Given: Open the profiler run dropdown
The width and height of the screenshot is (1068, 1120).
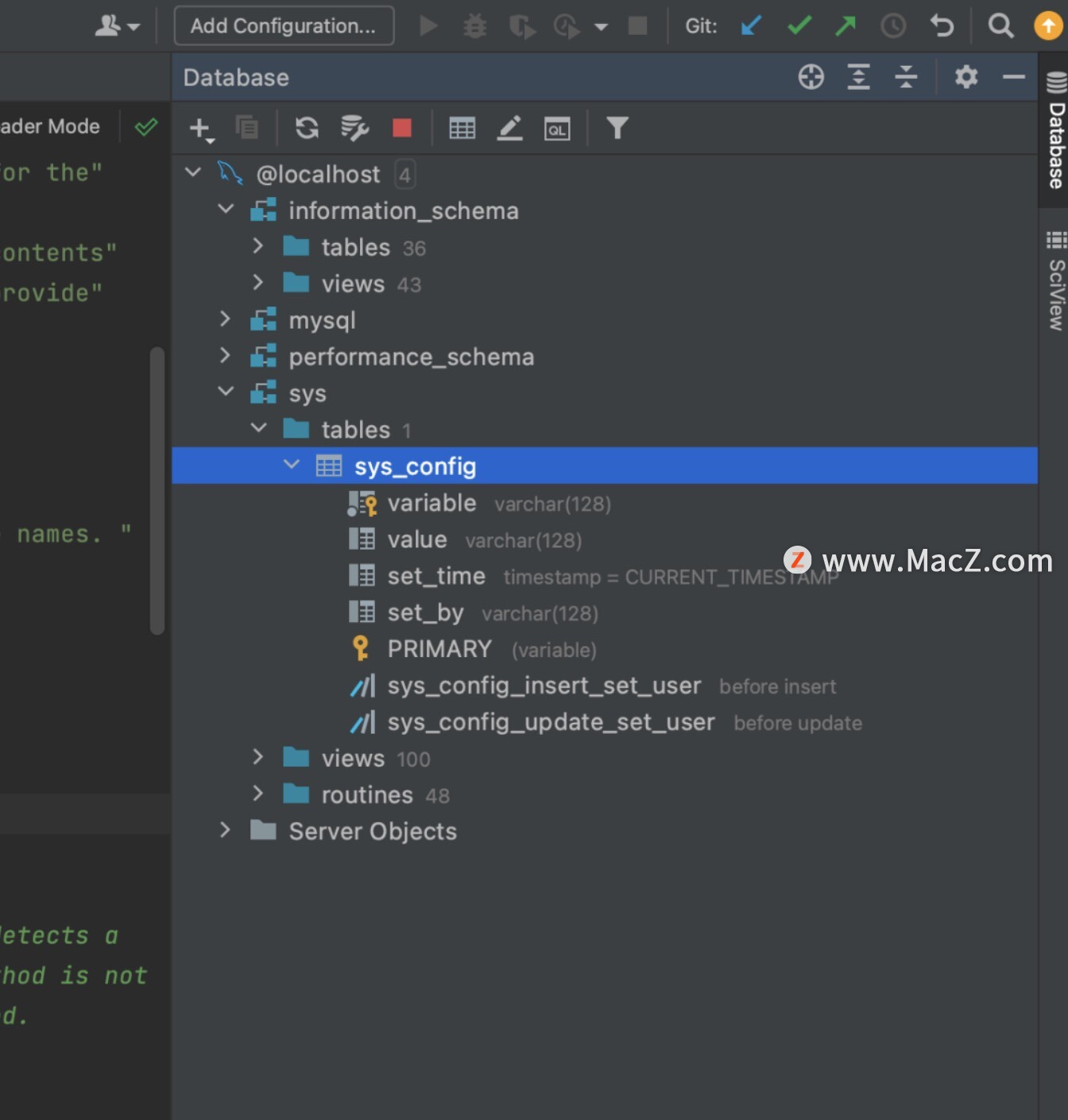Looking at the screenshot, I should tap(602, 27).
